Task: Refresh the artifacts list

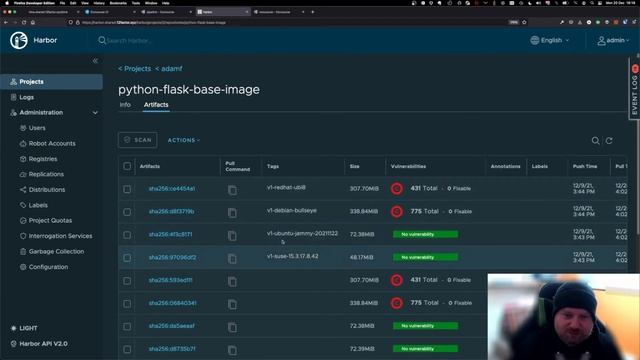Action: click(609, 140)
